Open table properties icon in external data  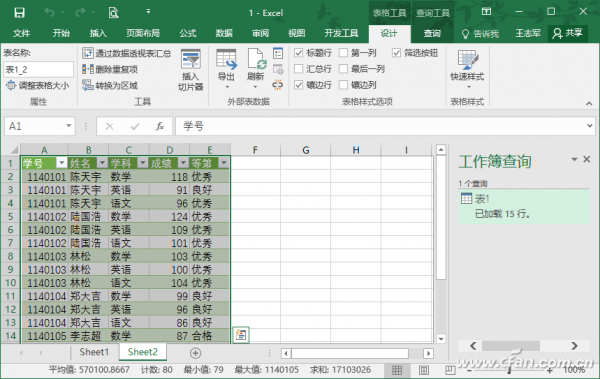(278, 53)
